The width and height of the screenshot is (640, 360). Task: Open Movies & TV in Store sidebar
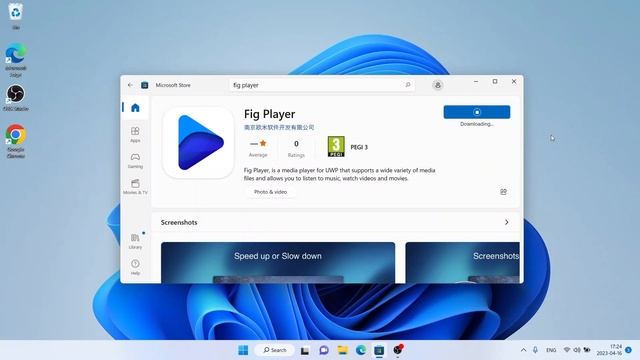(135, 187)
